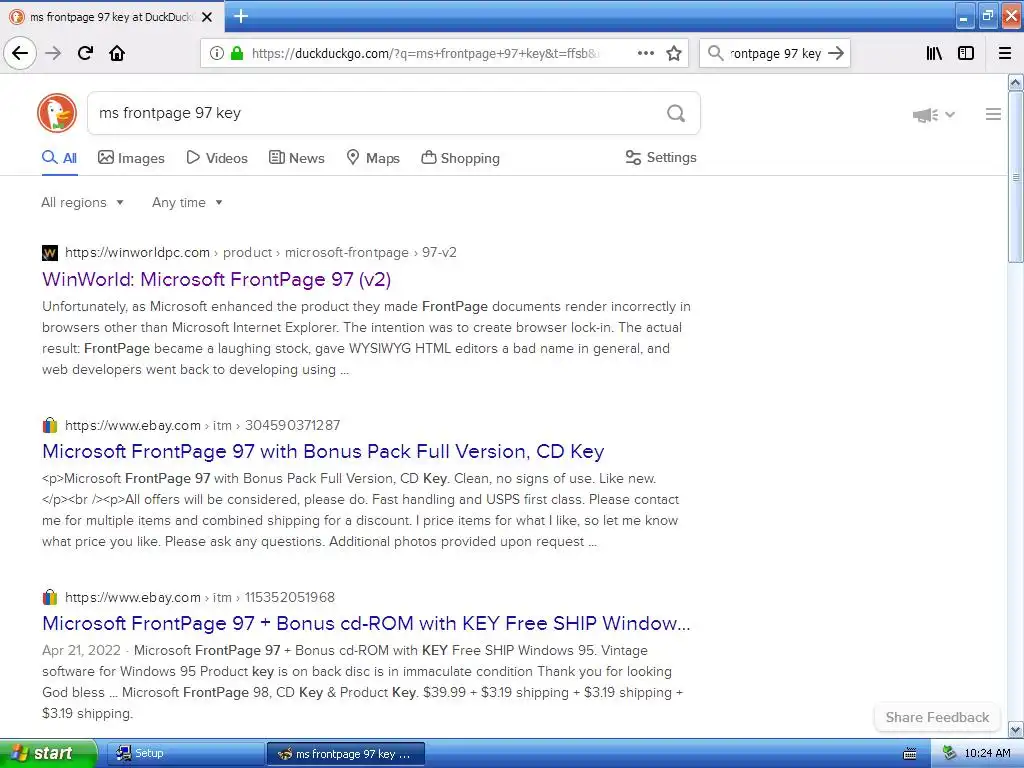Reload the current page
The width and height of the screenshot is (1024, 768).
(x=86, y=53)
